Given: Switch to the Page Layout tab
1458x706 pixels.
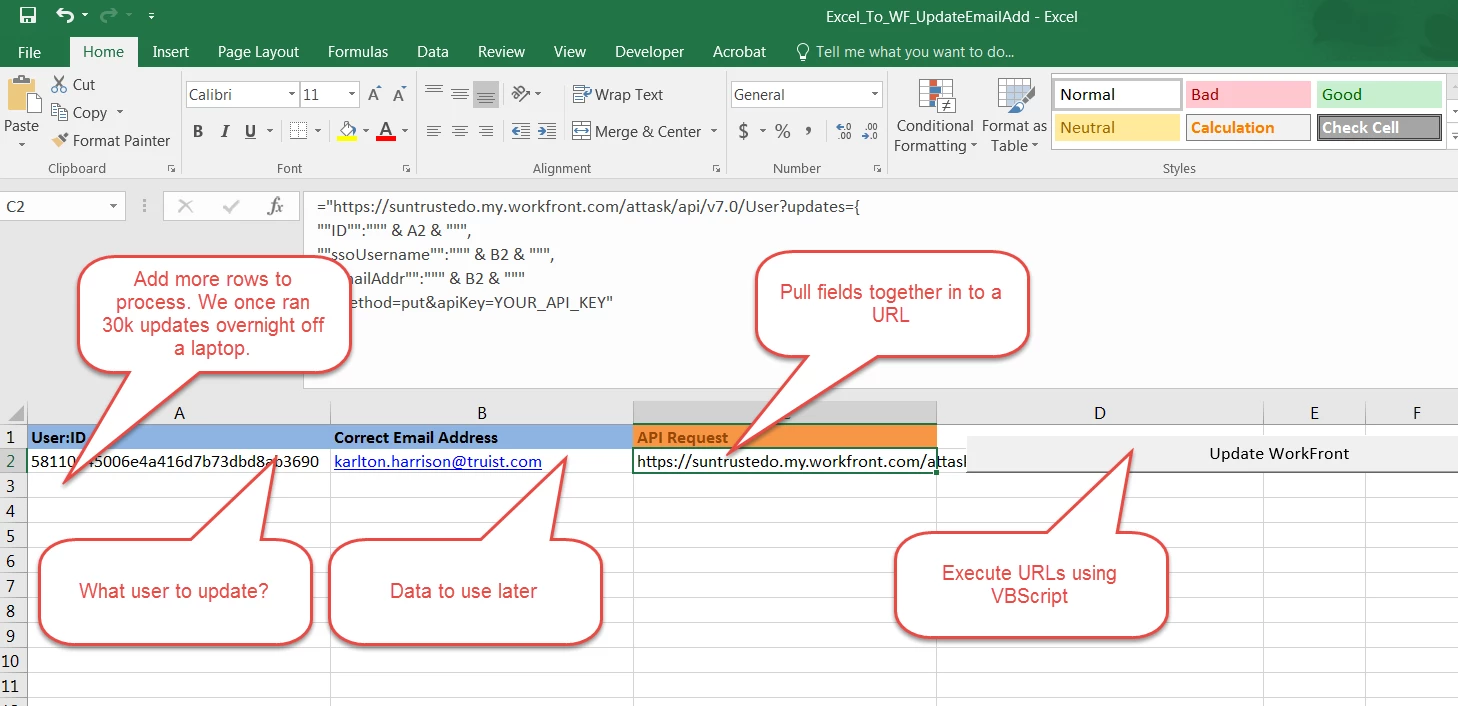Looking at the screenshot, I should [258, 52].
